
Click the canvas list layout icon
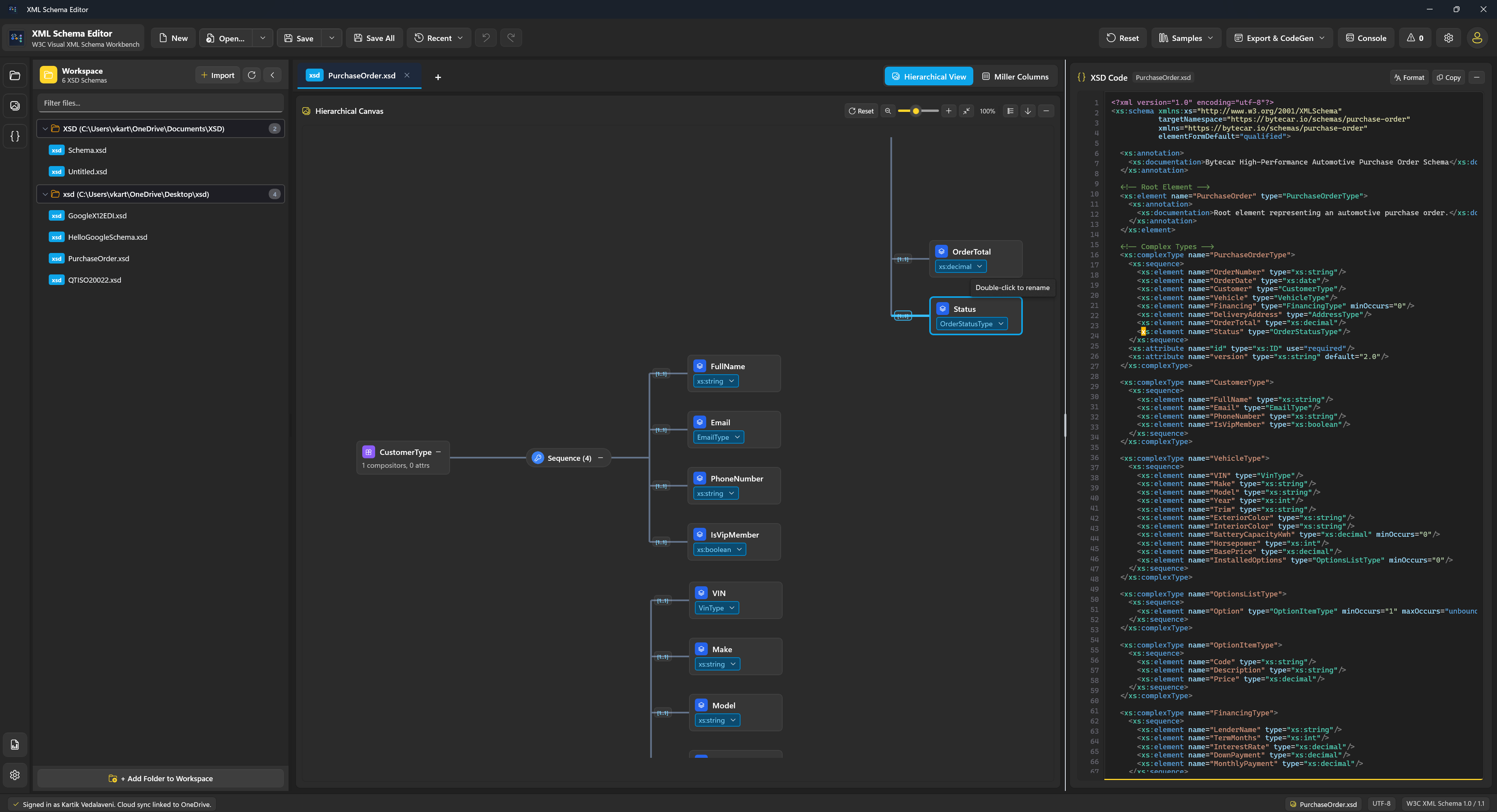tap(1011, 111)
